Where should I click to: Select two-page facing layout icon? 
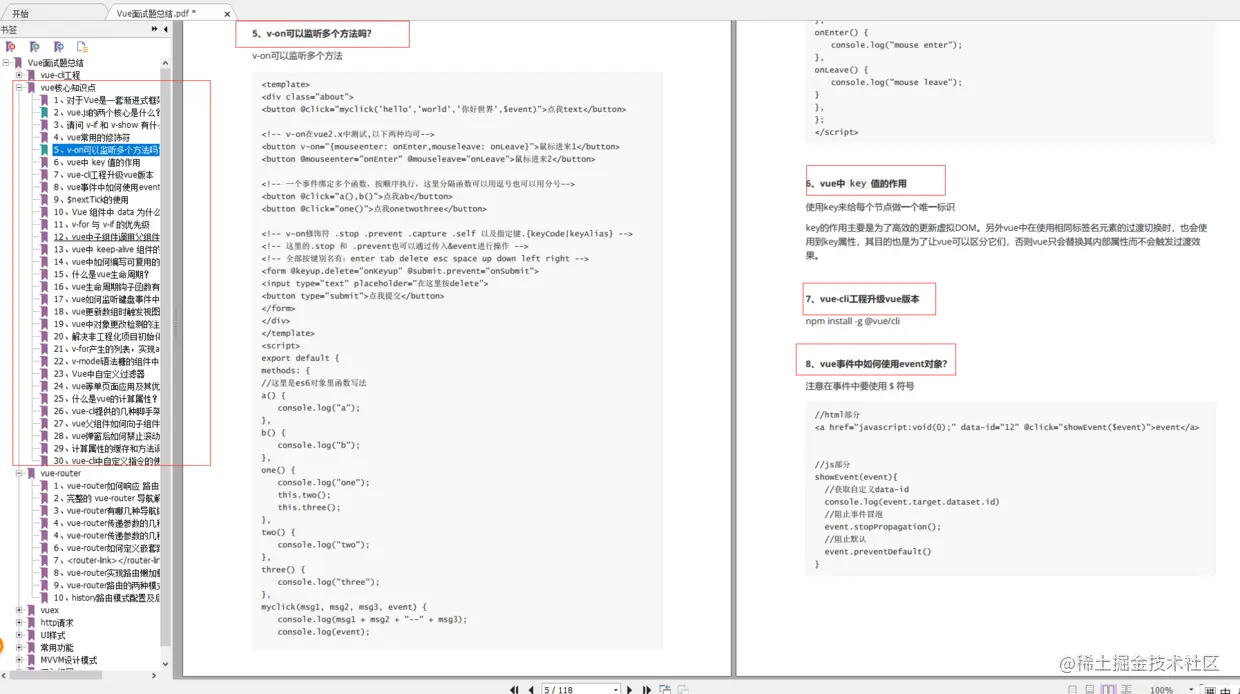tap(1107, 689)
